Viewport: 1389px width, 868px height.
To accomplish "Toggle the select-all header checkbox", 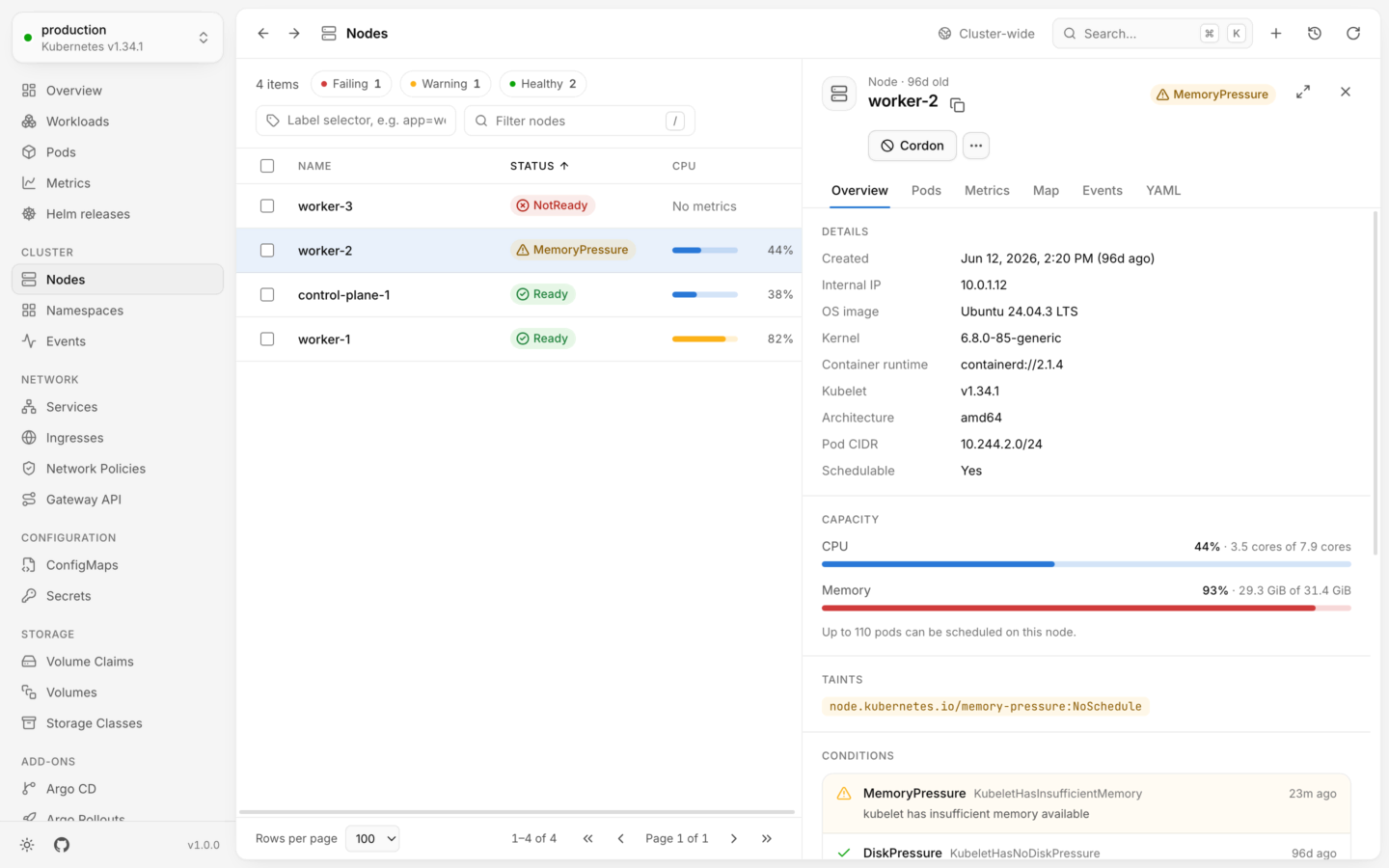I will coord(267,166).
